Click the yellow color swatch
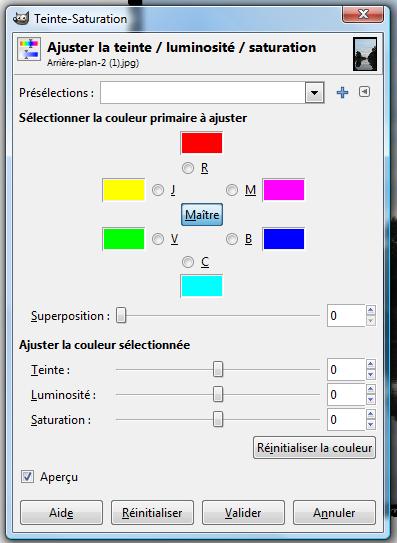The width and height of the screenshot is (397, 543). click(124, 190)
